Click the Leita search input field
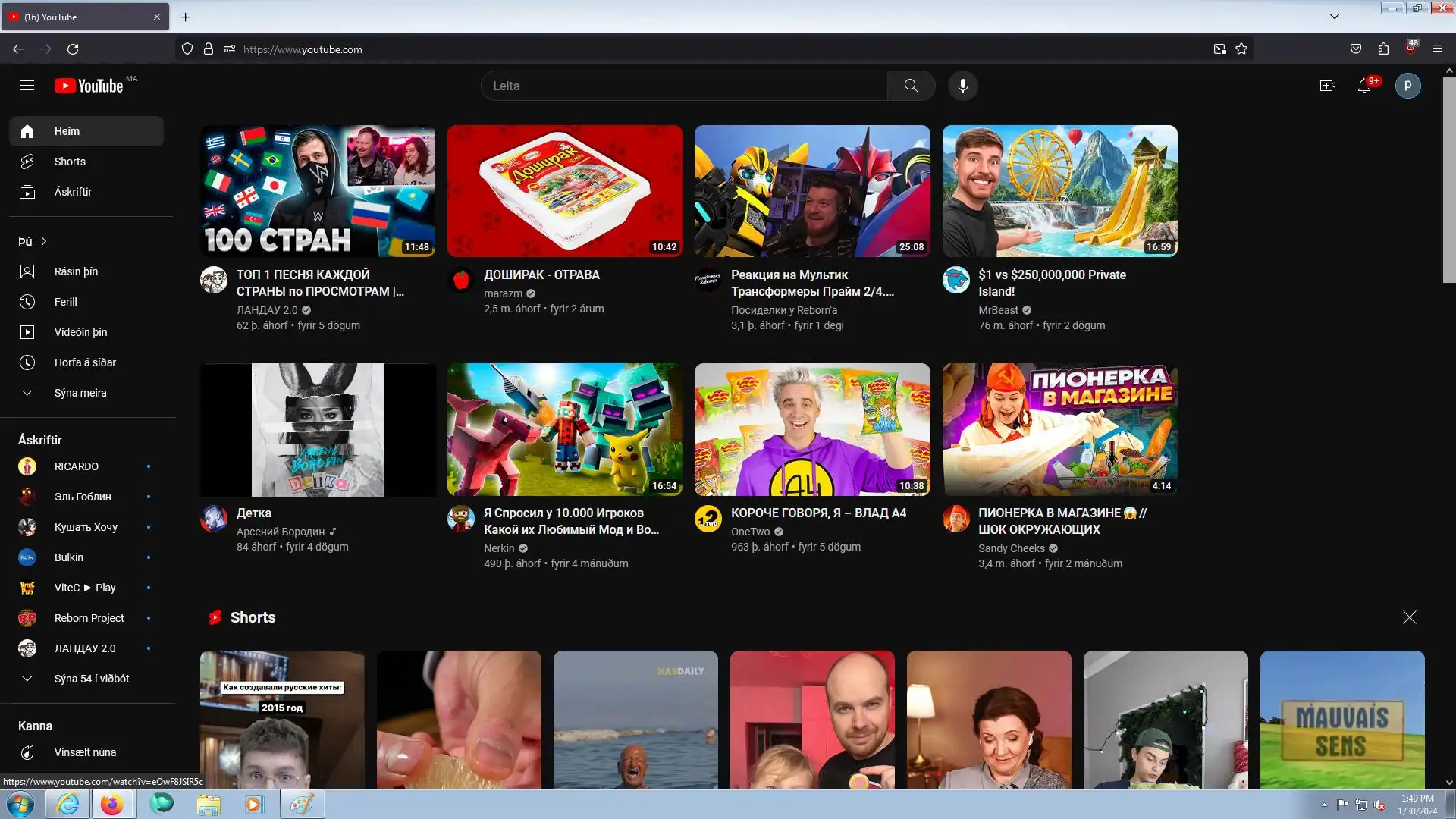 682,86
